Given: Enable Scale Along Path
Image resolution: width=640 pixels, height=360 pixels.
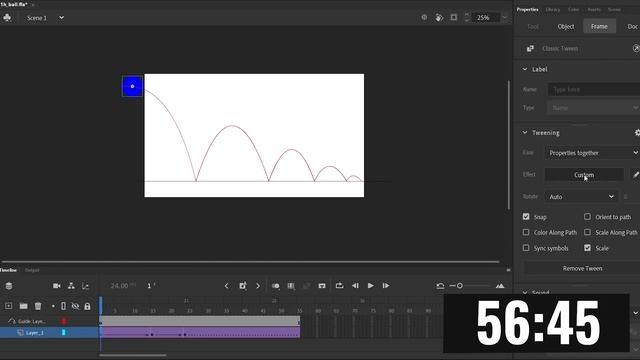Looking at the screenshot, I should point(587,232).
